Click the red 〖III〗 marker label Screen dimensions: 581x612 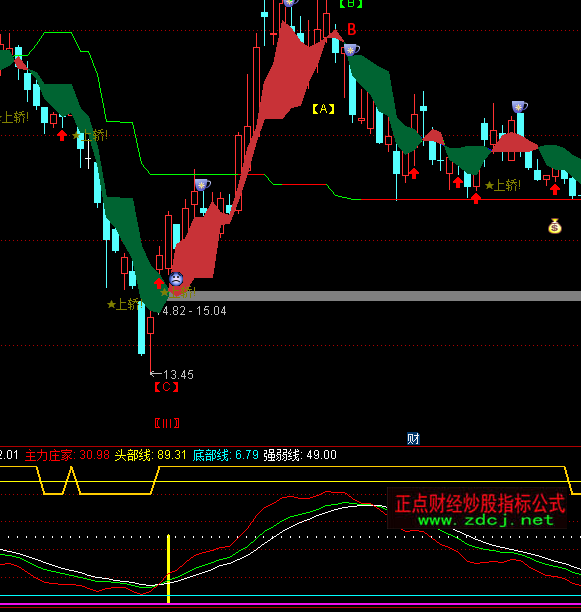click(167, 423)
